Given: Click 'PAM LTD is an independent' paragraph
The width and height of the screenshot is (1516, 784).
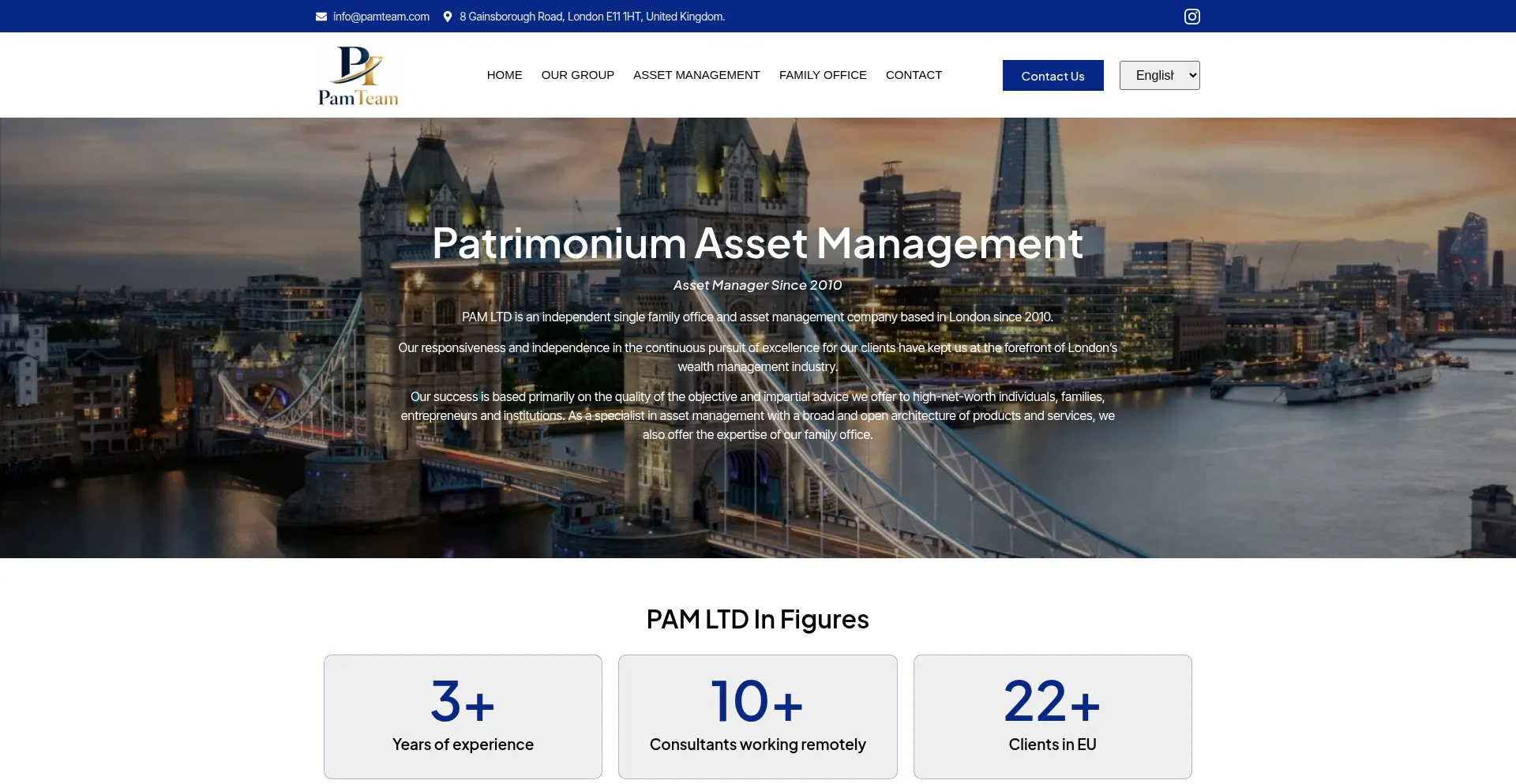Looking at the screenshot, I should click(x=758, y=317).
